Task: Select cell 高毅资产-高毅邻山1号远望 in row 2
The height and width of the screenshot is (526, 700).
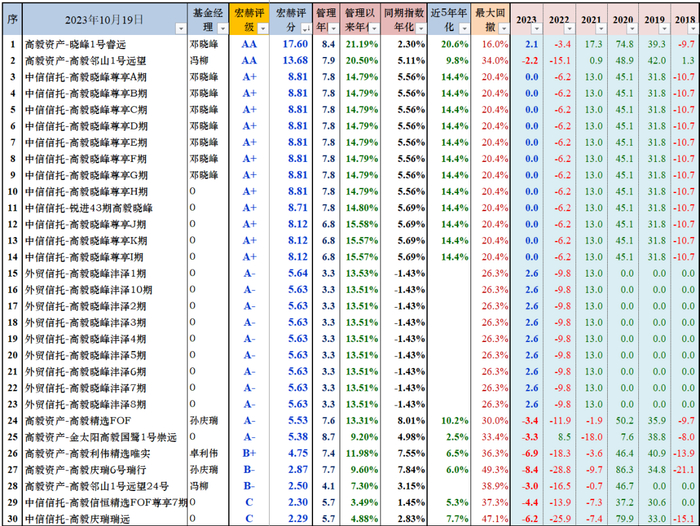Action: point(105,61)
